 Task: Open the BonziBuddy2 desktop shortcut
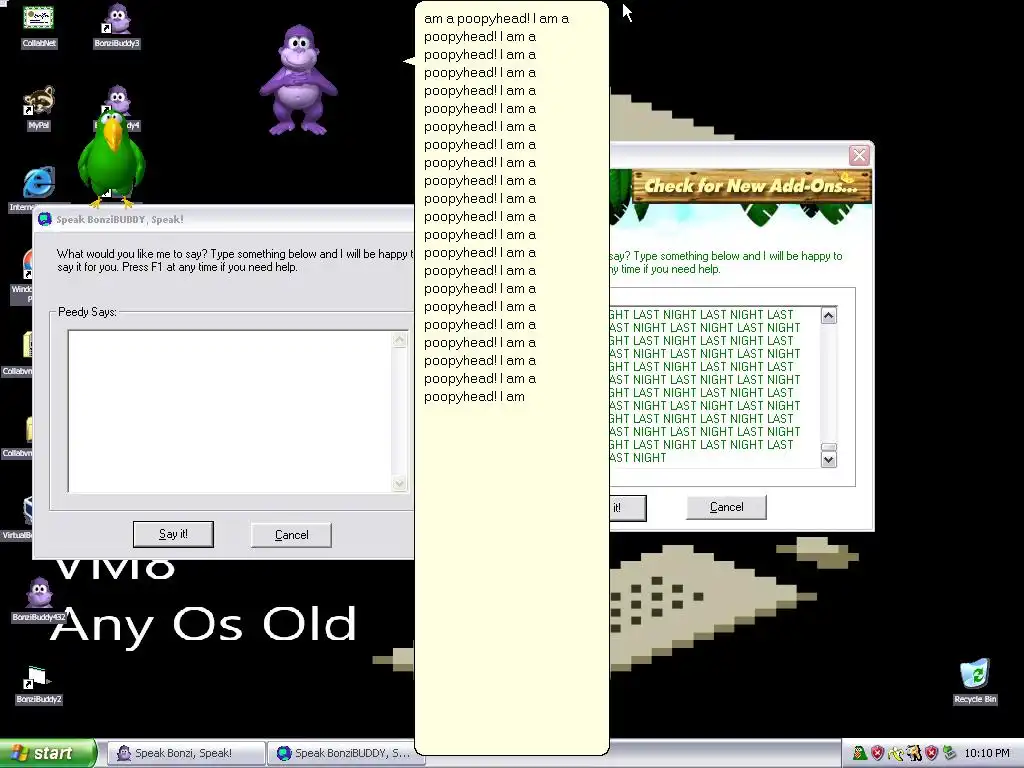pyautogui.click(x=39, y=684)
